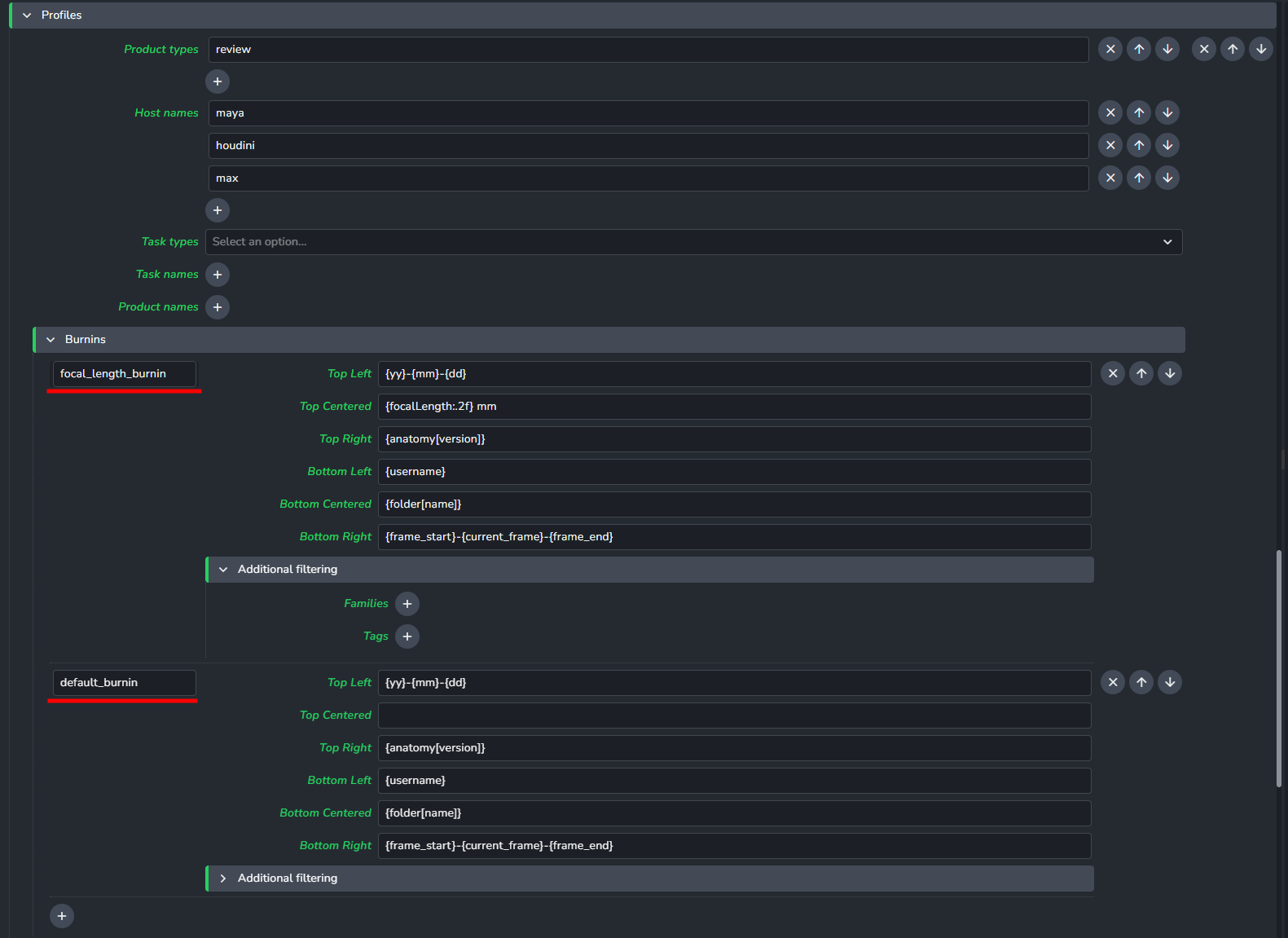Collapse the Profiles section
The width and height of the screenshot is (1288, 938).
tap(28, 15)
